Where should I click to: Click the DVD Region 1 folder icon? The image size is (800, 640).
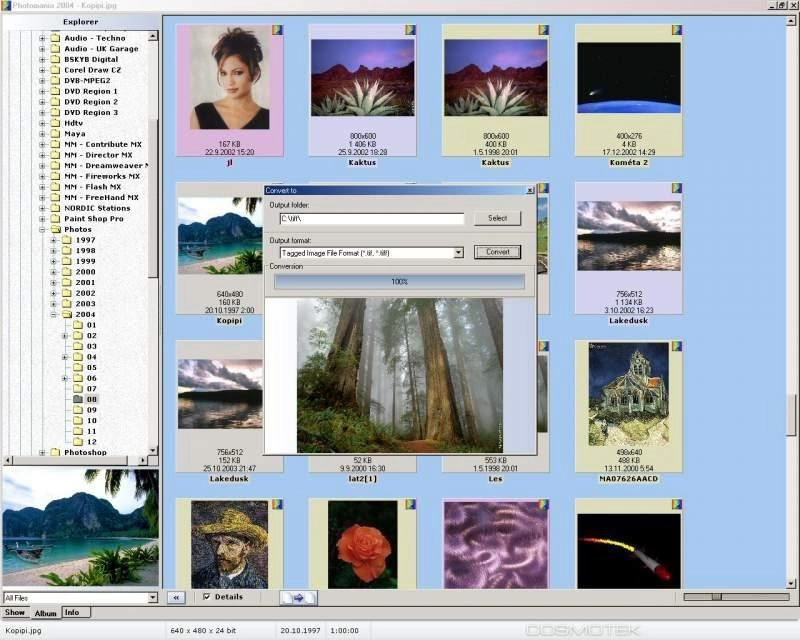(x=55, y=91)
